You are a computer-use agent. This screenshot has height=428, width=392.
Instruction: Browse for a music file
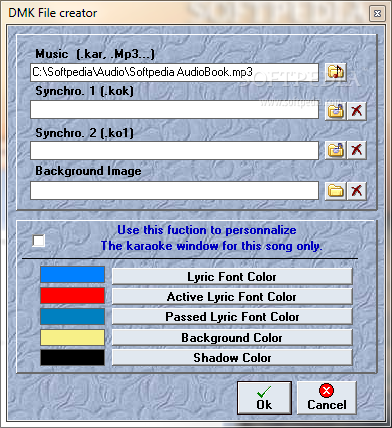point(336,72)
